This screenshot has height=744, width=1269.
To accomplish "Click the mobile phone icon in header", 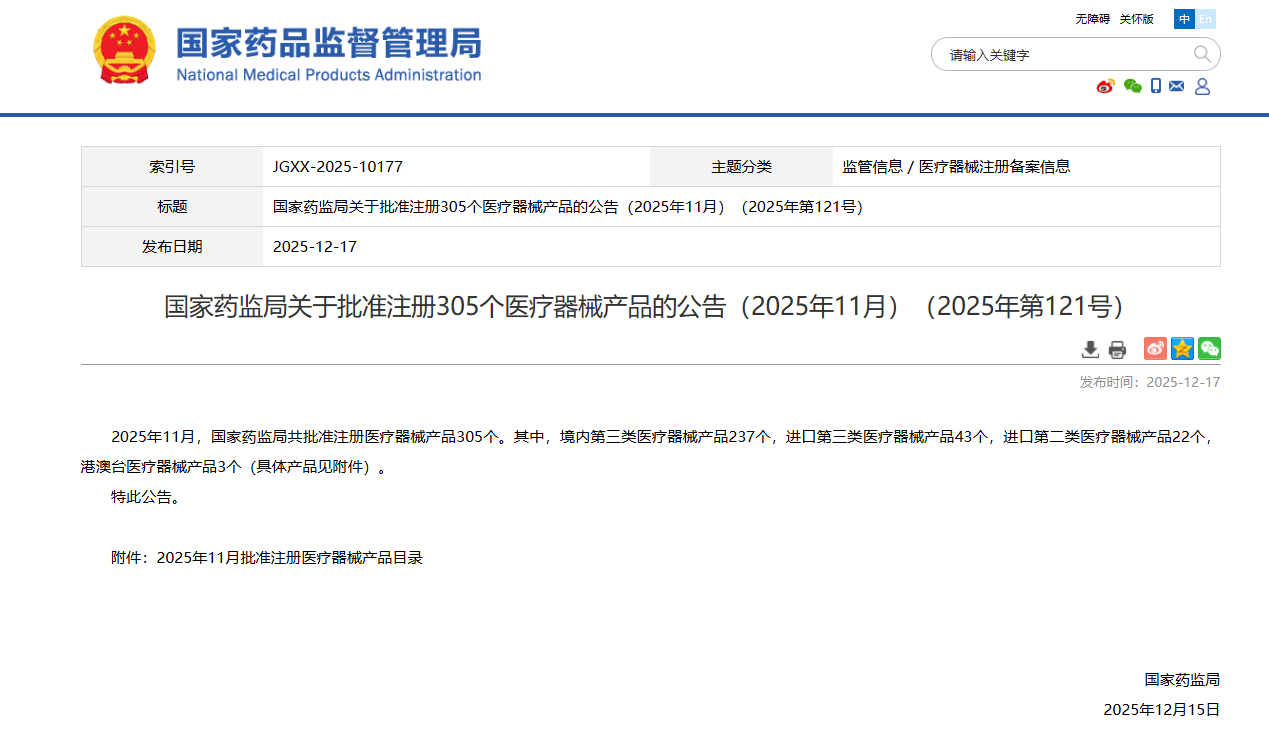I will tap(1156, 87).
